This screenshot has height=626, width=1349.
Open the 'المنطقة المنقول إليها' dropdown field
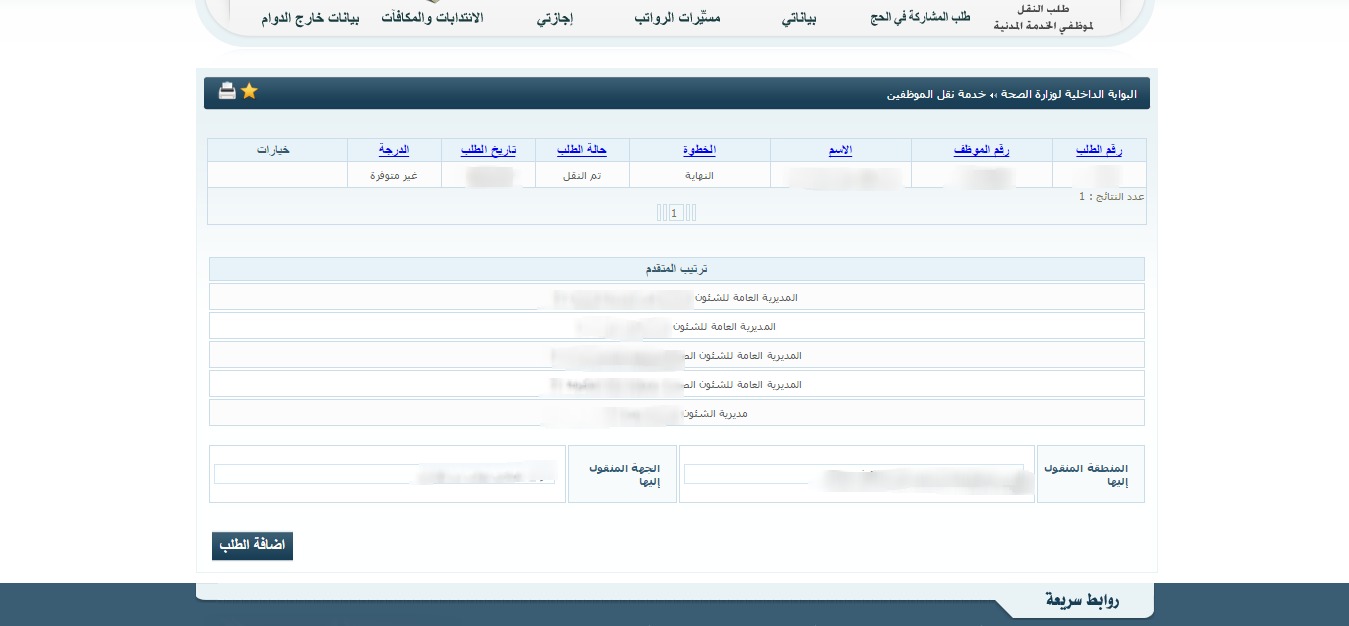point(855,474)
